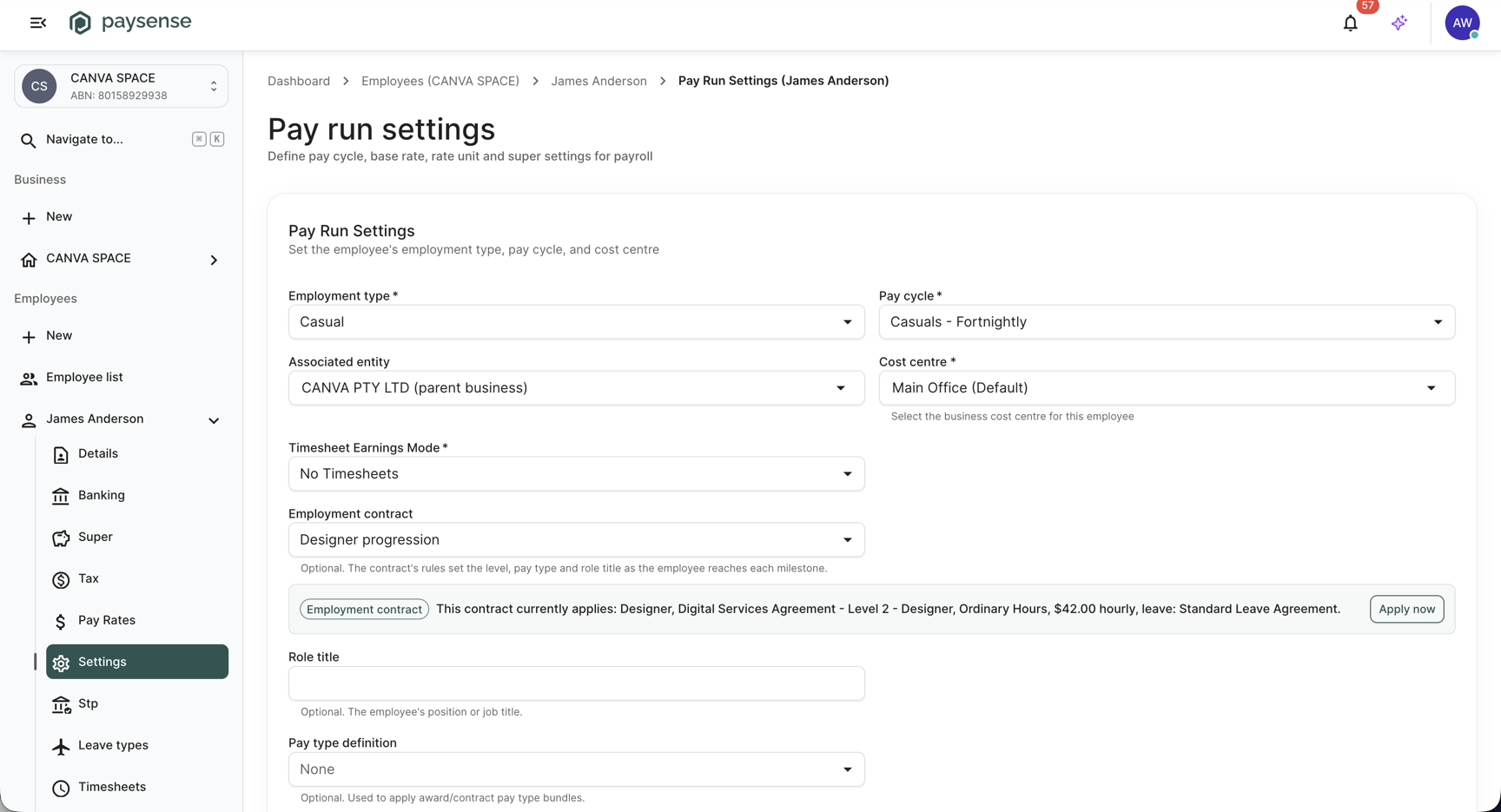Click the Navigate to search field
The image size is (1501, 812).
click(x=122, y=140)
